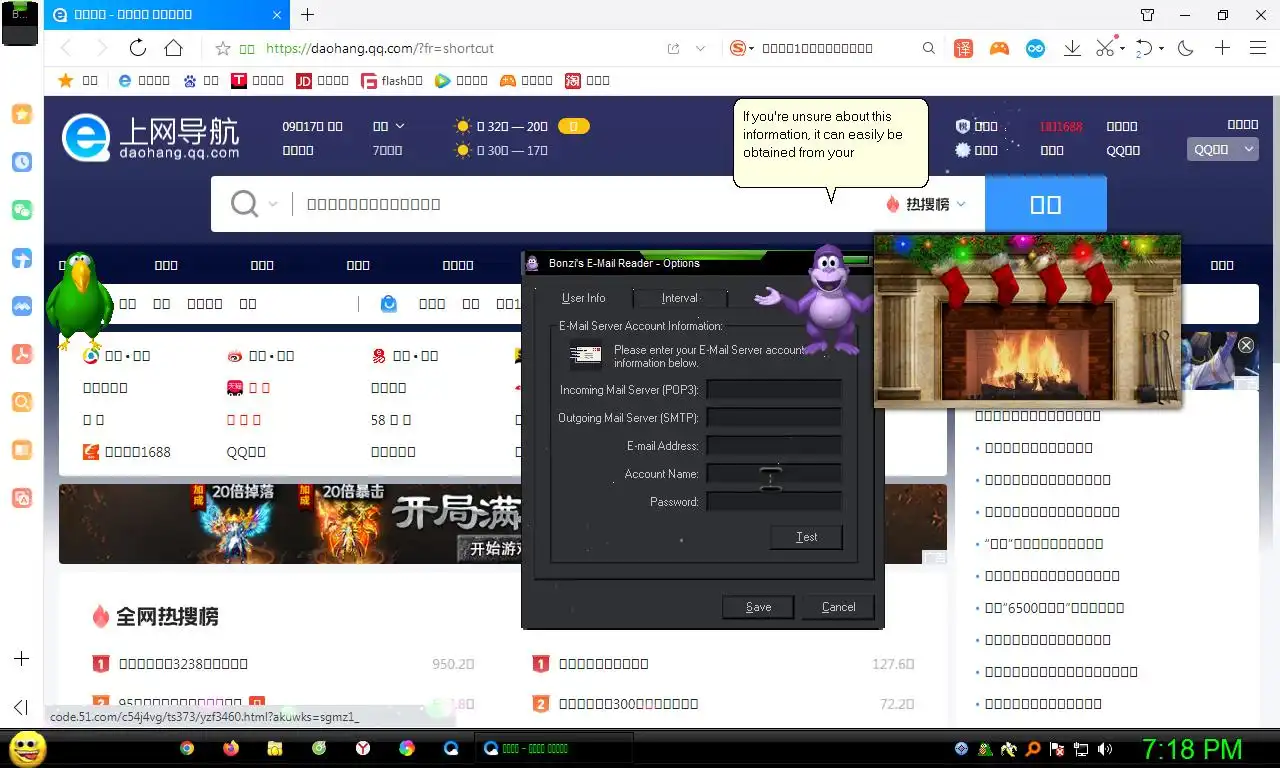Click the magnifier icon in browser search box
This screenshot has width=1280, height=768.
point(929,48)
